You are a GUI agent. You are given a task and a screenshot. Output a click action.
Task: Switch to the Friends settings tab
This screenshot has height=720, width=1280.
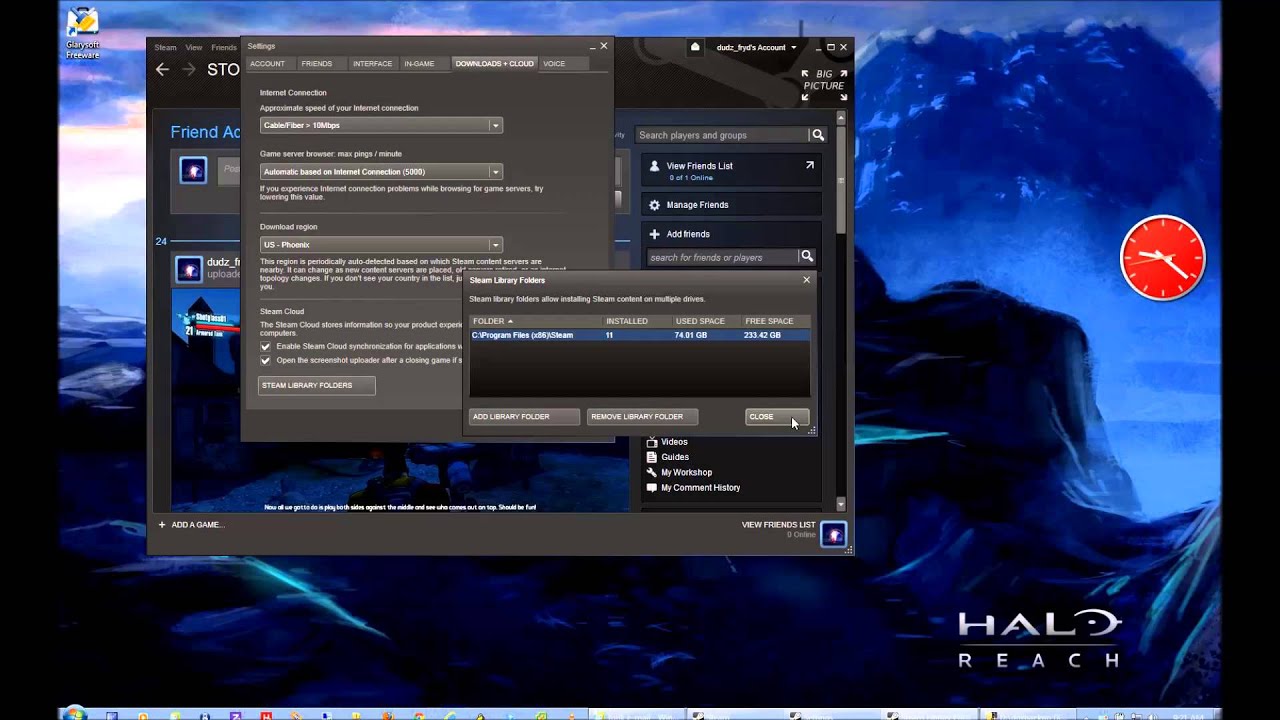[316, 63]
